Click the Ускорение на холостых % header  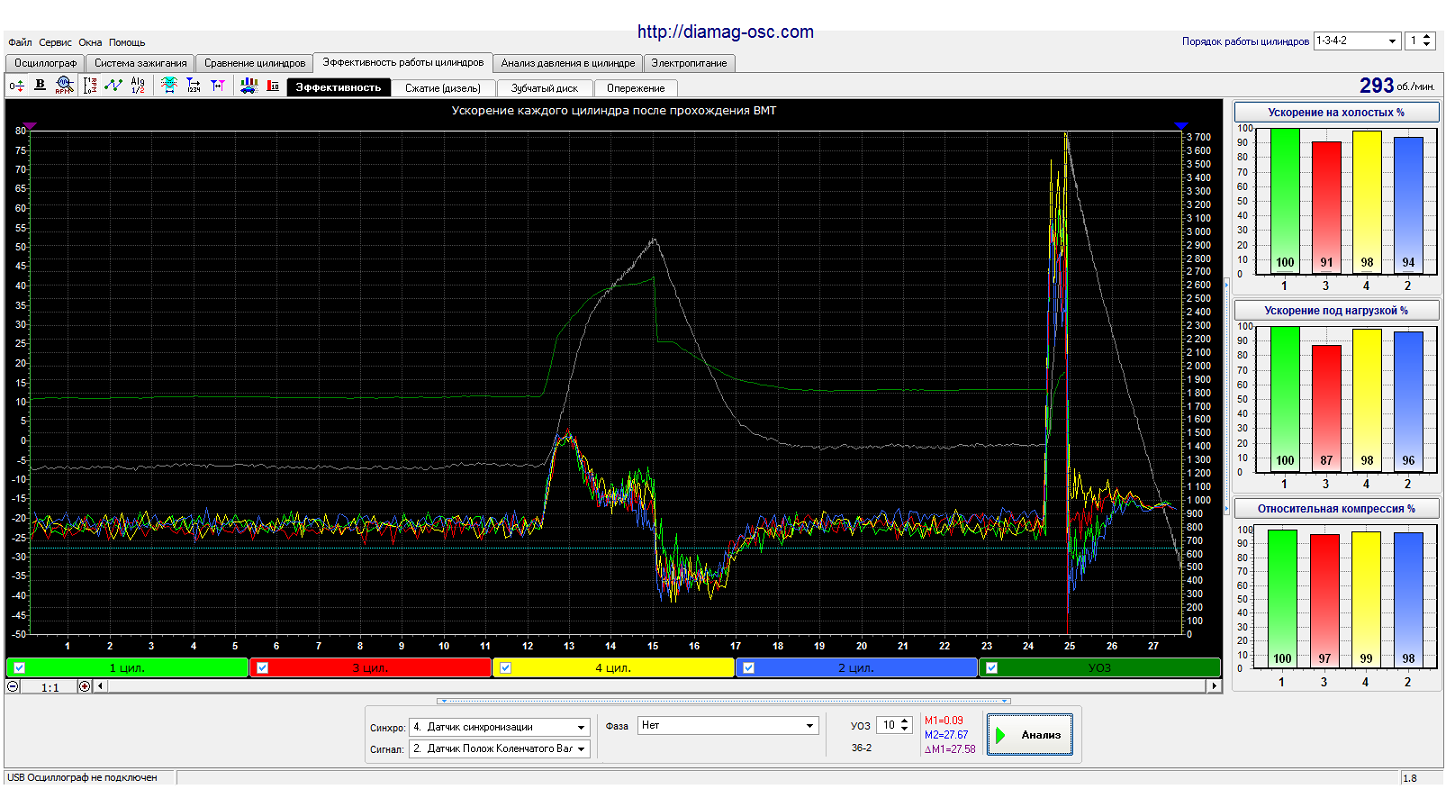pyautogui.click(x=1336, y=112)
